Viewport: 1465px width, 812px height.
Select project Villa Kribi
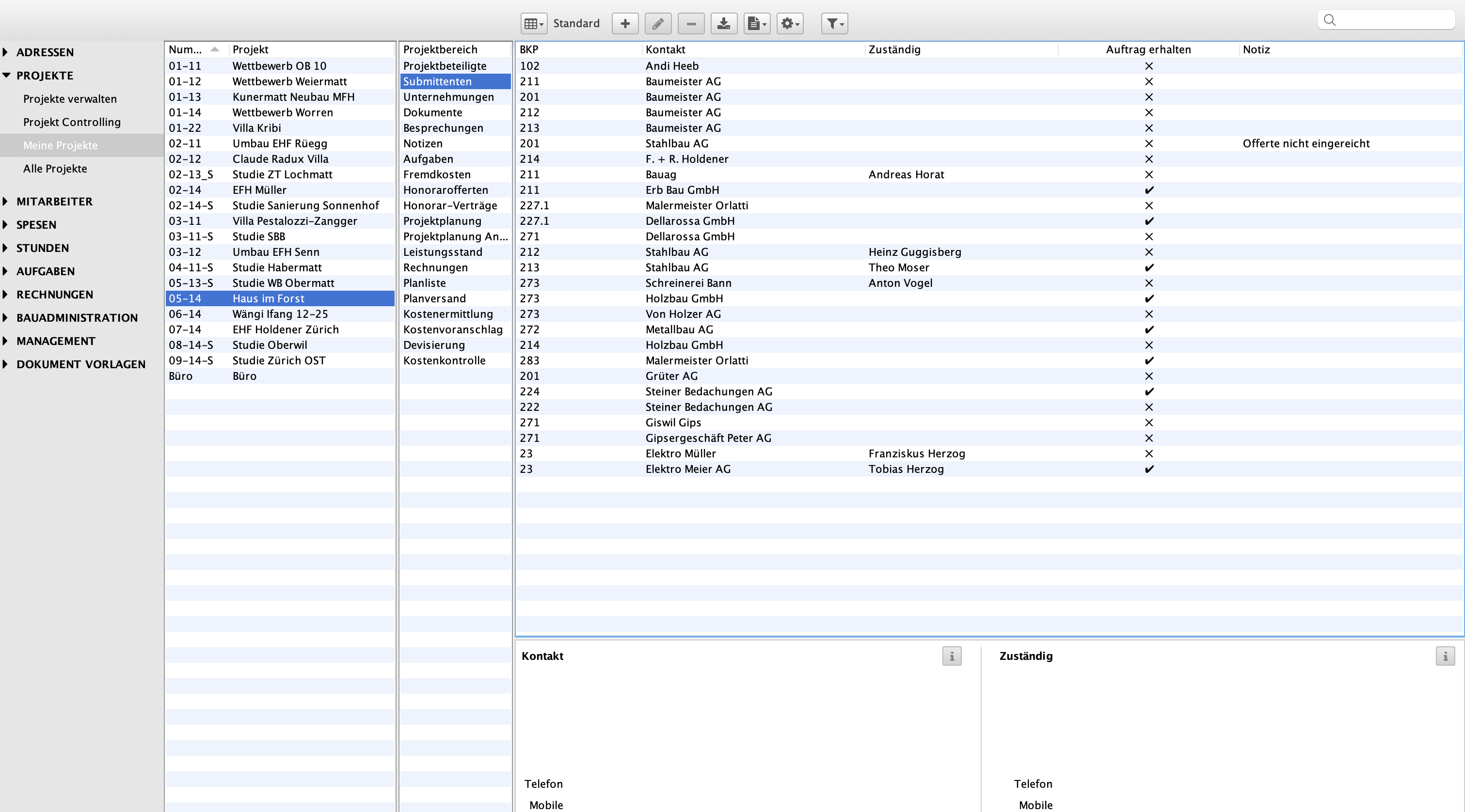tap(256, 128)
